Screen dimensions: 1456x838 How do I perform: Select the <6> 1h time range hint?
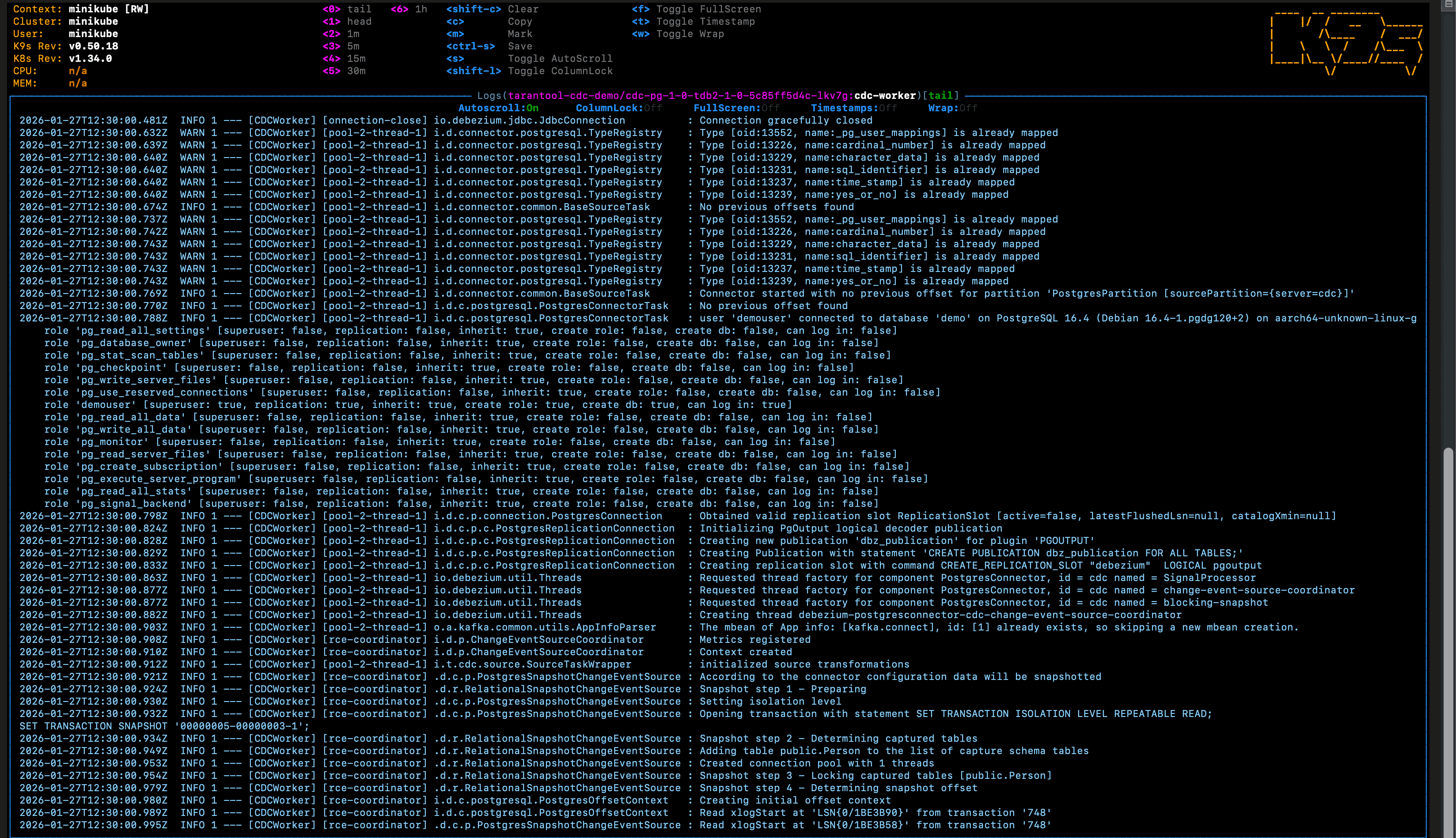pyautogui.click(x=409, y=9)
